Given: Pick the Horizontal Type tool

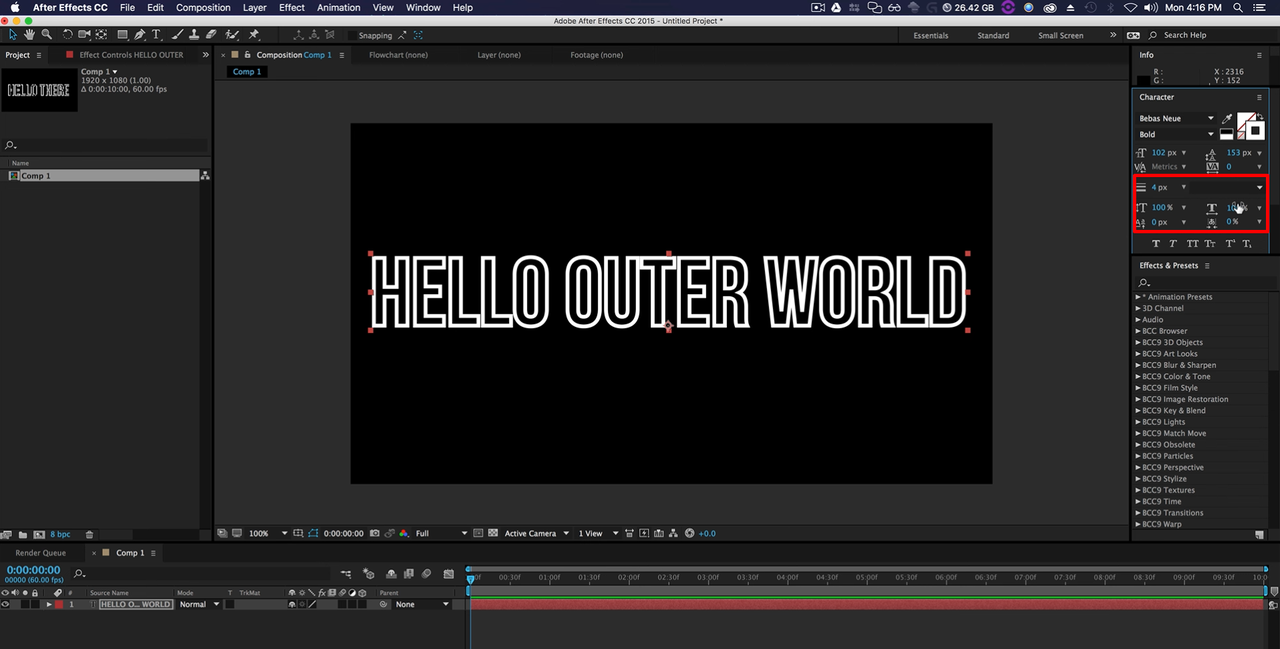Looking at the screenshot, I should [156, 35].
